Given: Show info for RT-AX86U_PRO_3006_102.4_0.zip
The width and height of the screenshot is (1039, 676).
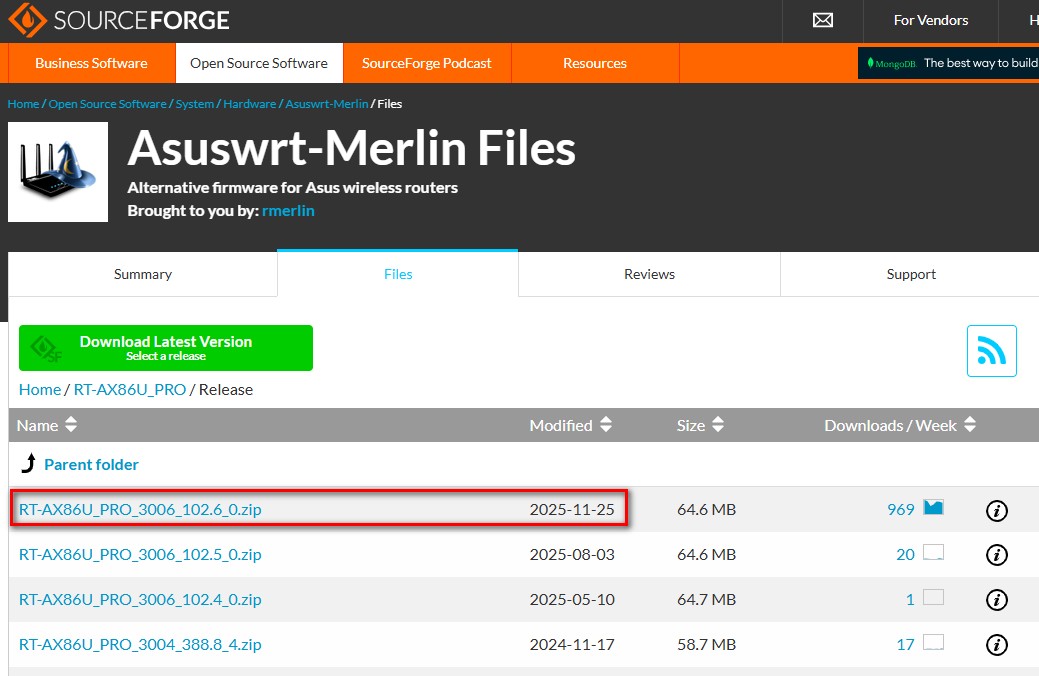Looking at the screenshot, I should tap(997, 600).
